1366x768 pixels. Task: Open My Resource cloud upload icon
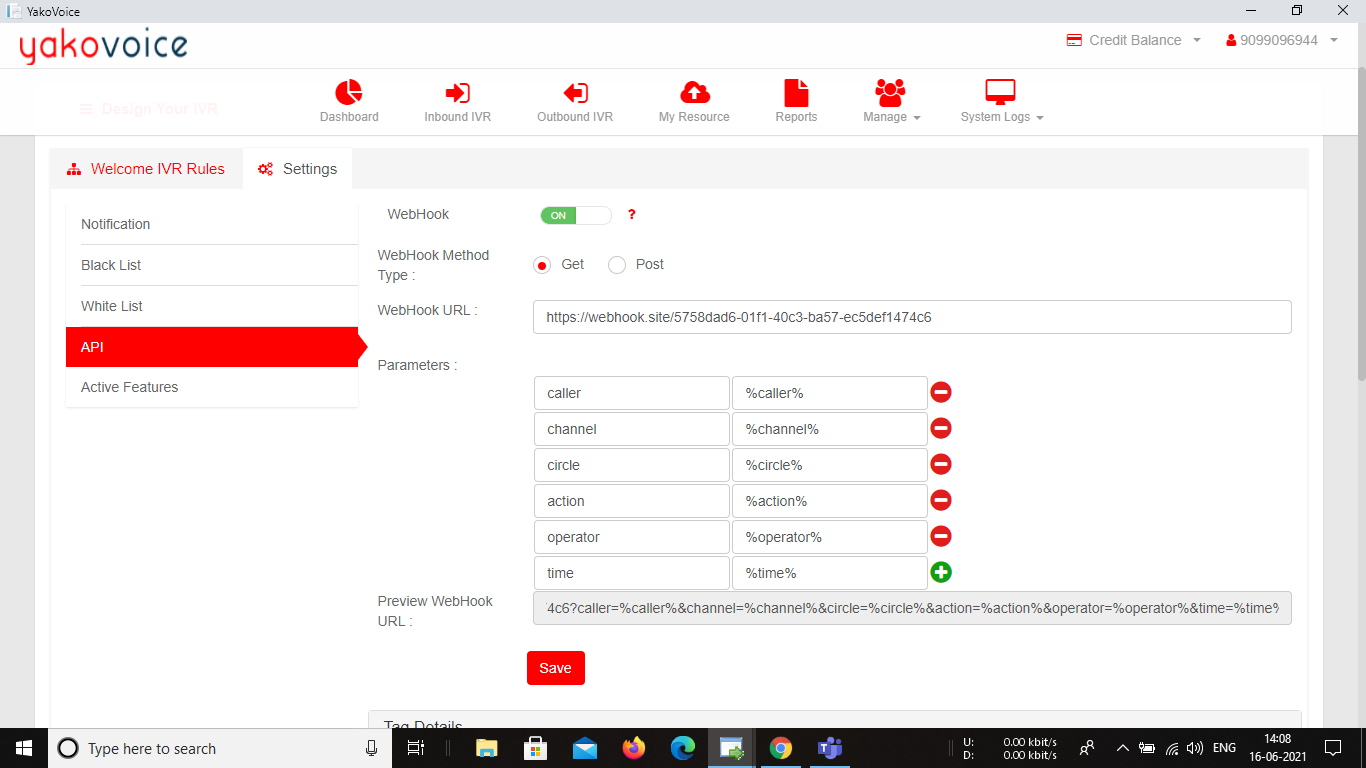tap(694, 94)
